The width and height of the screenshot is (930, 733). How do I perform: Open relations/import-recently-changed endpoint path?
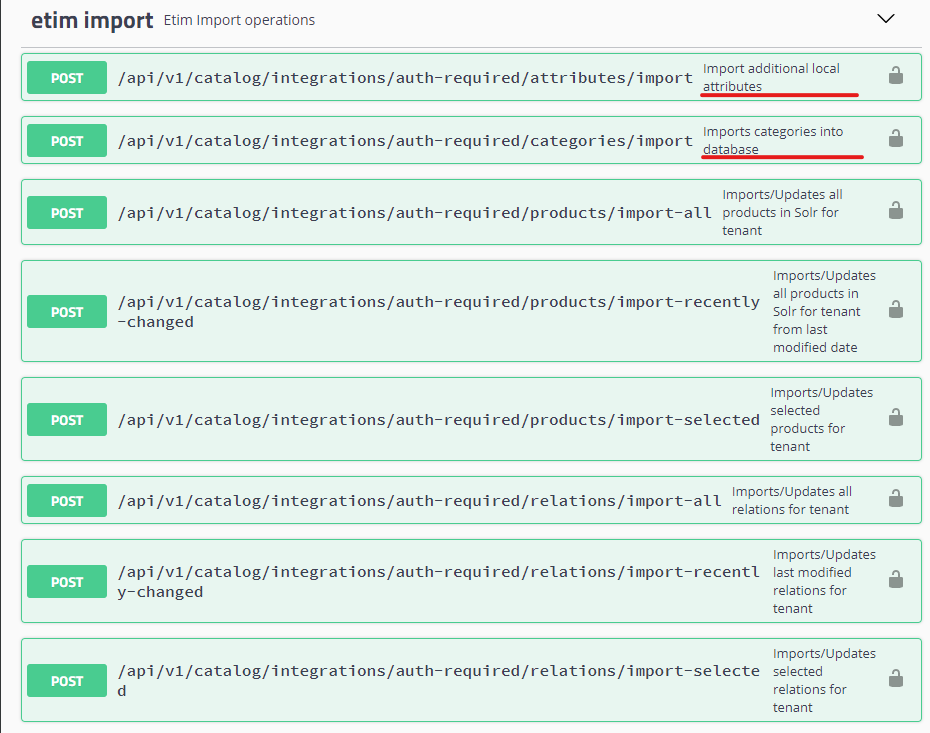click(x=439, y=582)
